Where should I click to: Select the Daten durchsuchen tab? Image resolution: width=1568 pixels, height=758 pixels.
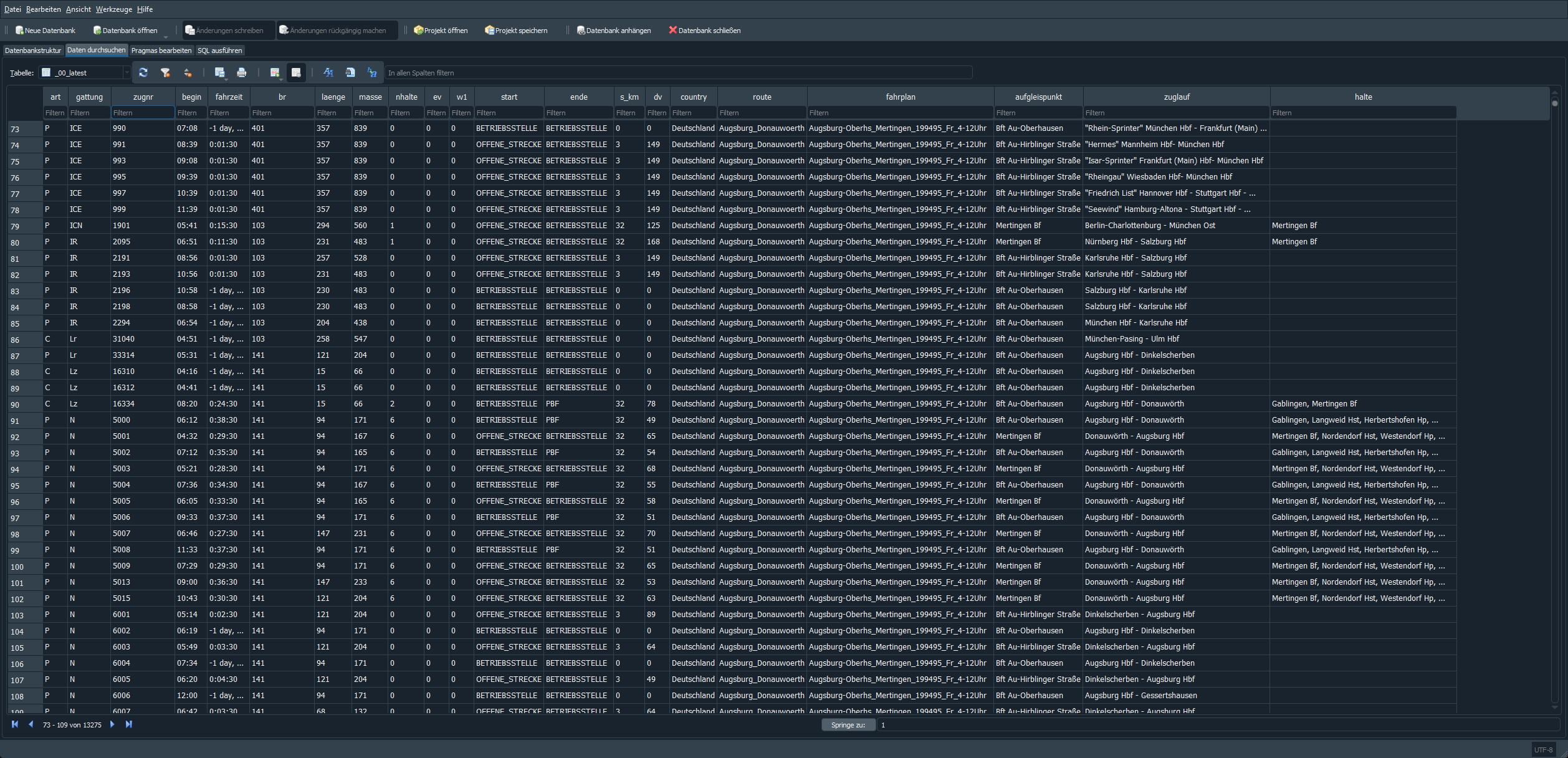(x=97, y=50)
